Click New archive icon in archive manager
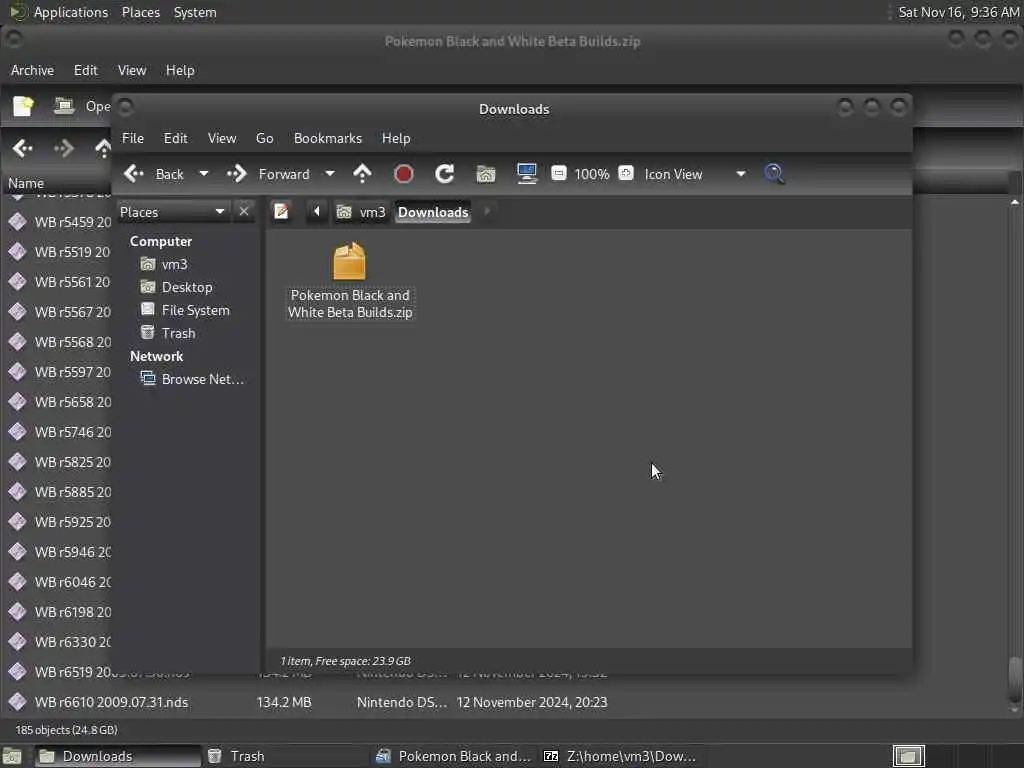This screenshot has width=1024, height=768. (23, 106)
